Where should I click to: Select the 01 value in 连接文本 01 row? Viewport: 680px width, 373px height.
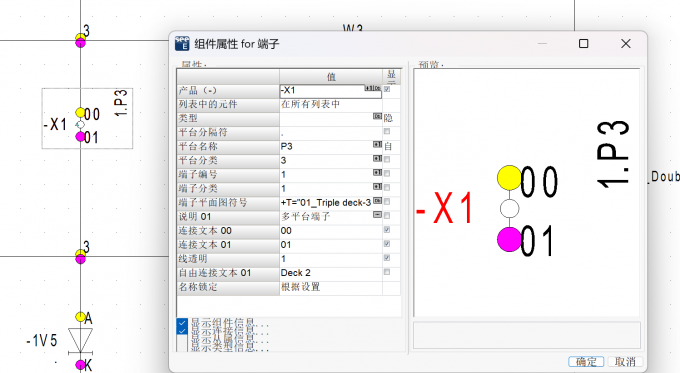(x=331, y=245)
